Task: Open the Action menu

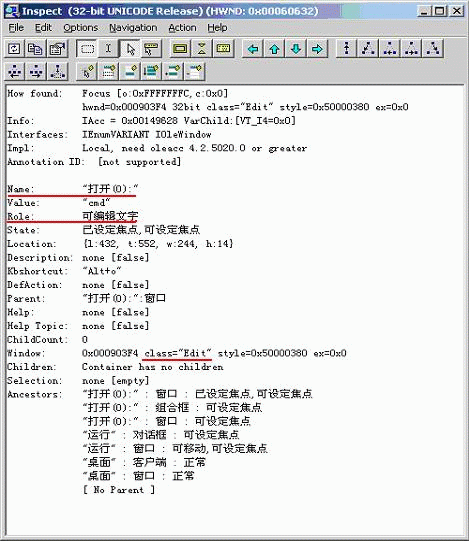Action: pyautogui.click(x=182, y=28)
